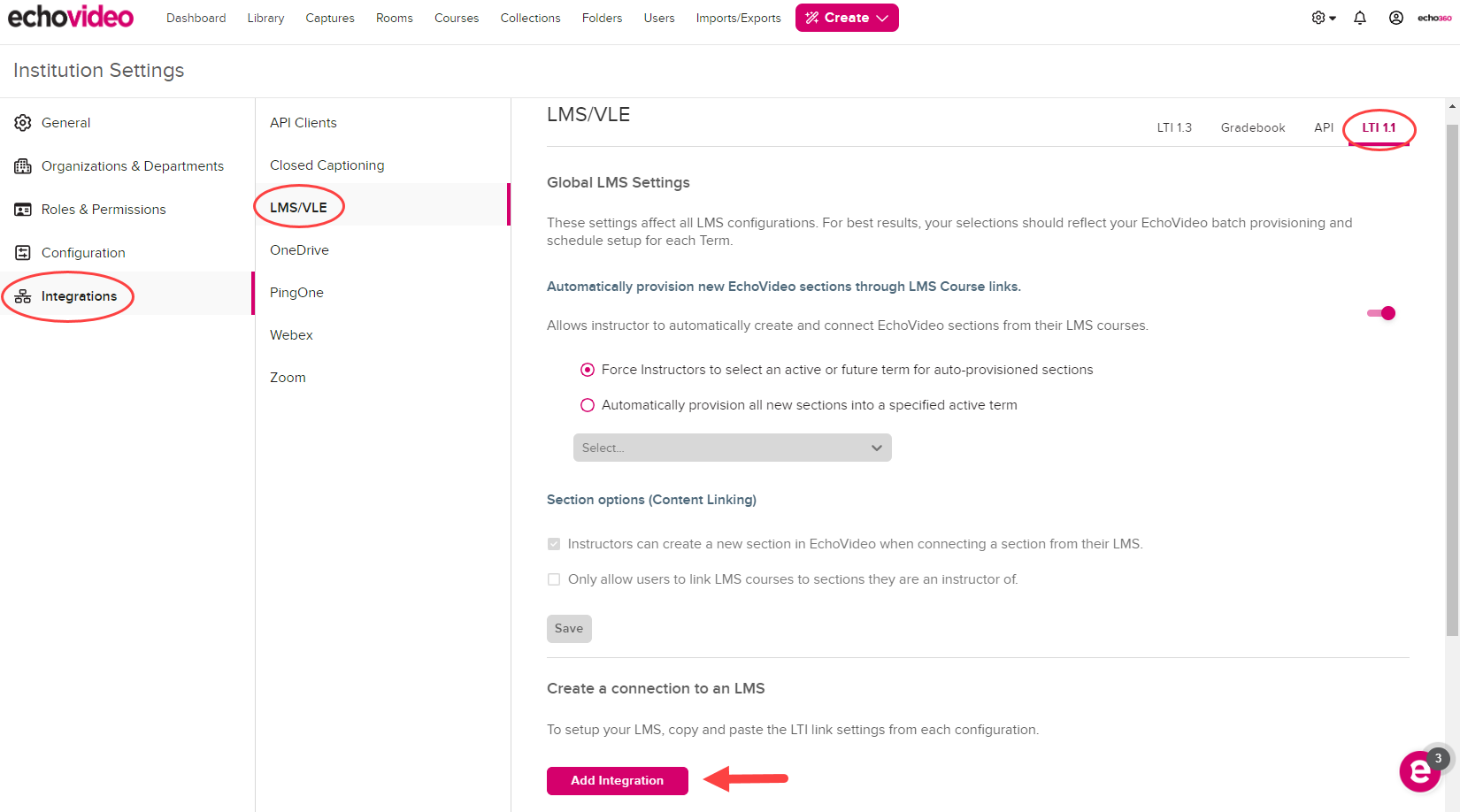This screenshot has height=812, width=1460.
Task: Open Captures in top navigation
Action: pos(330,18)
